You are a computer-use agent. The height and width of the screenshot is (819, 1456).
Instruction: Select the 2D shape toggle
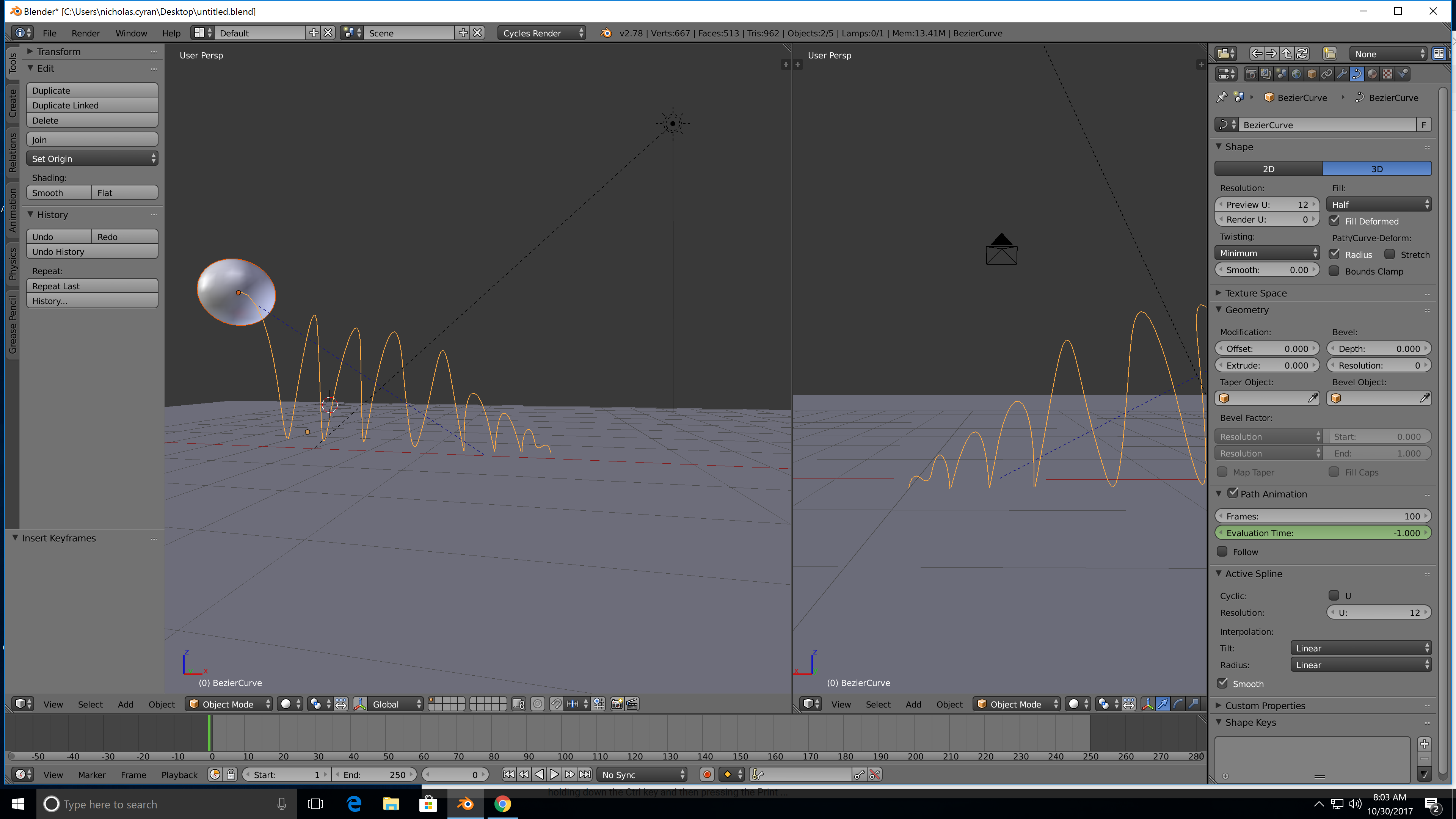pos(1268,168)
